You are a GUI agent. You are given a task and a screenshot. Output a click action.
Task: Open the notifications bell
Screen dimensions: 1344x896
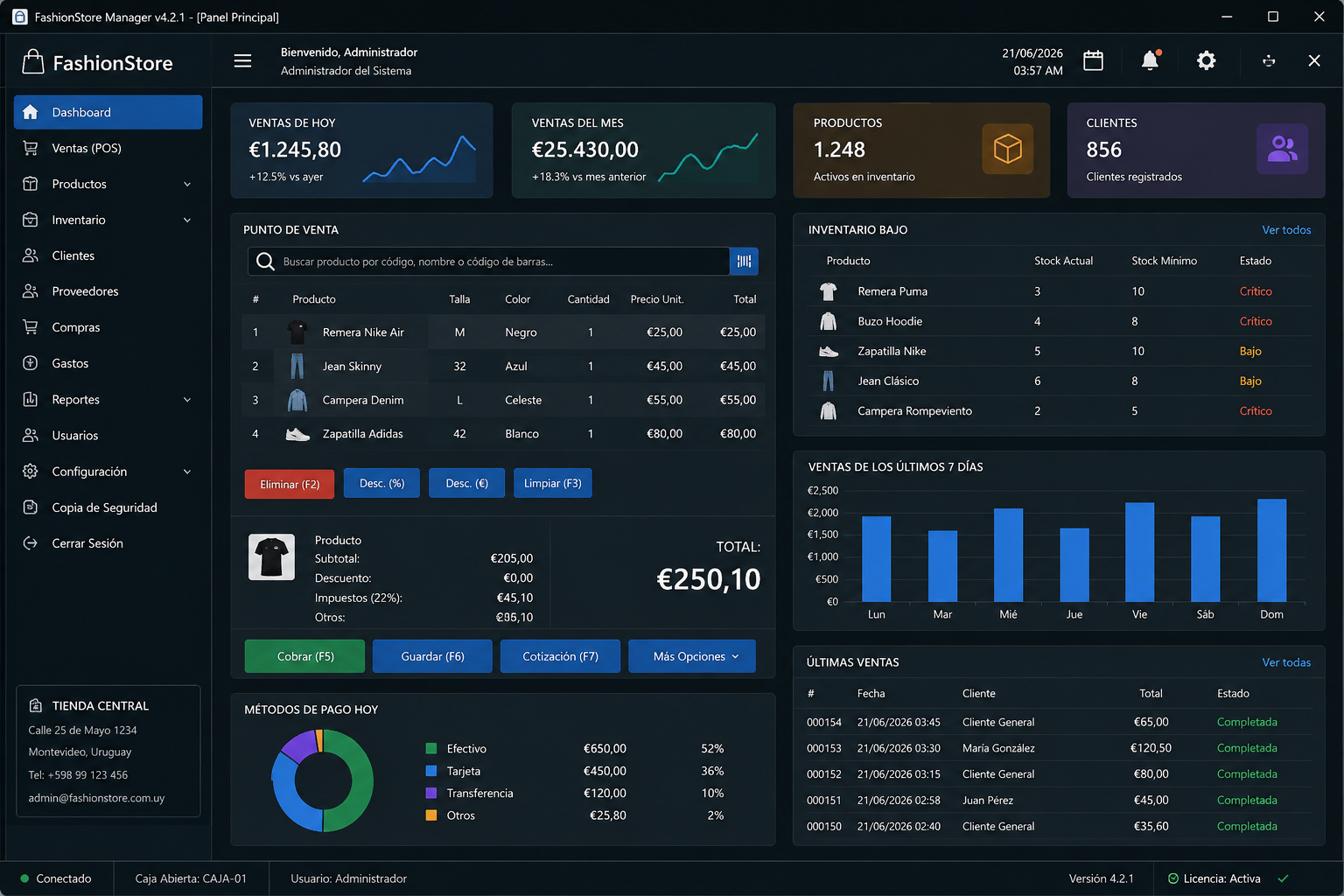[x=1151, y=60]
